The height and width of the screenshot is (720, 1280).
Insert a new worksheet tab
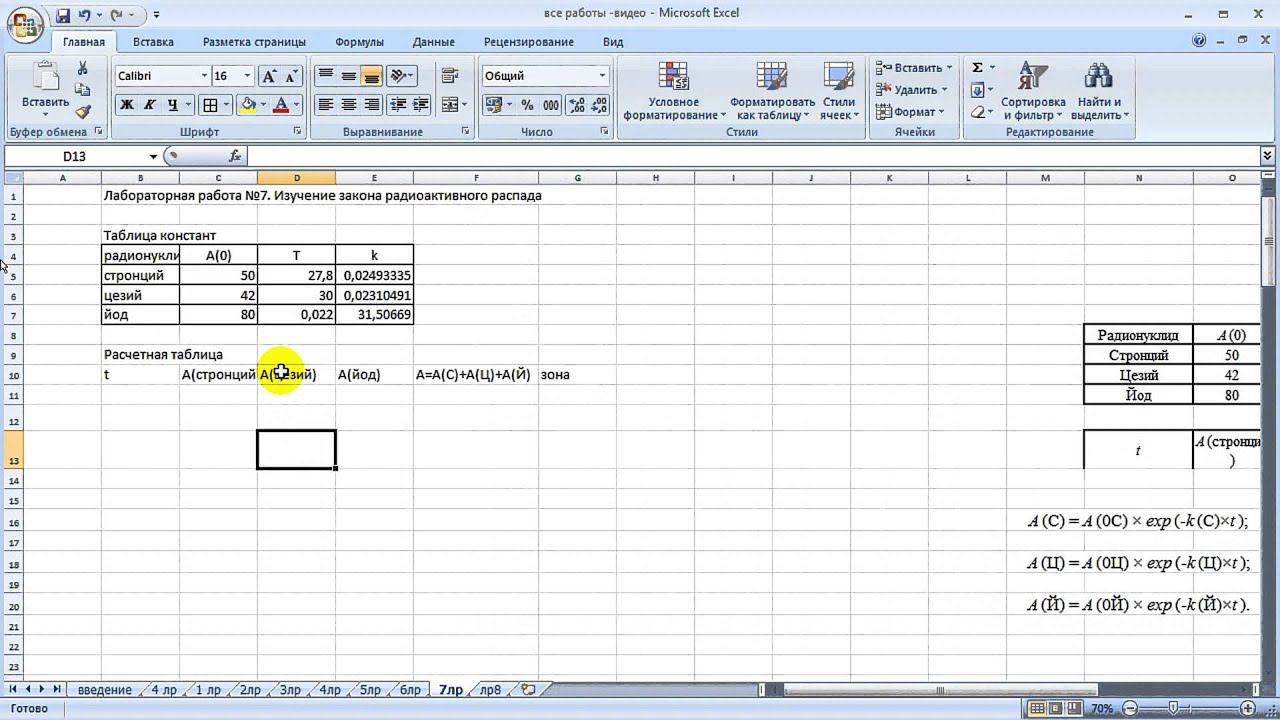(x=528, y=690)
